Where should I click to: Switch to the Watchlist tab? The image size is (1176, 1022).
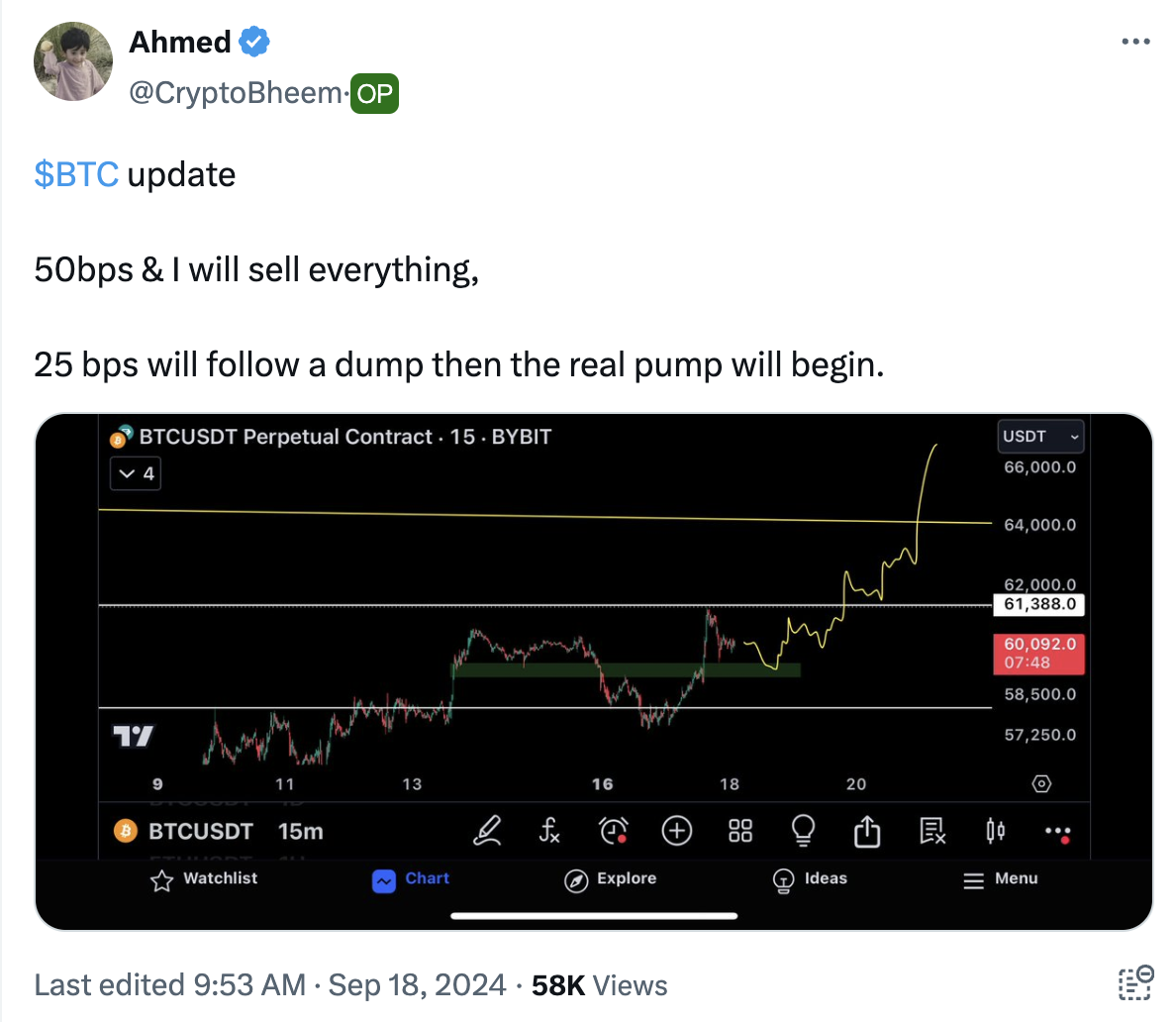tap(204, 878)
